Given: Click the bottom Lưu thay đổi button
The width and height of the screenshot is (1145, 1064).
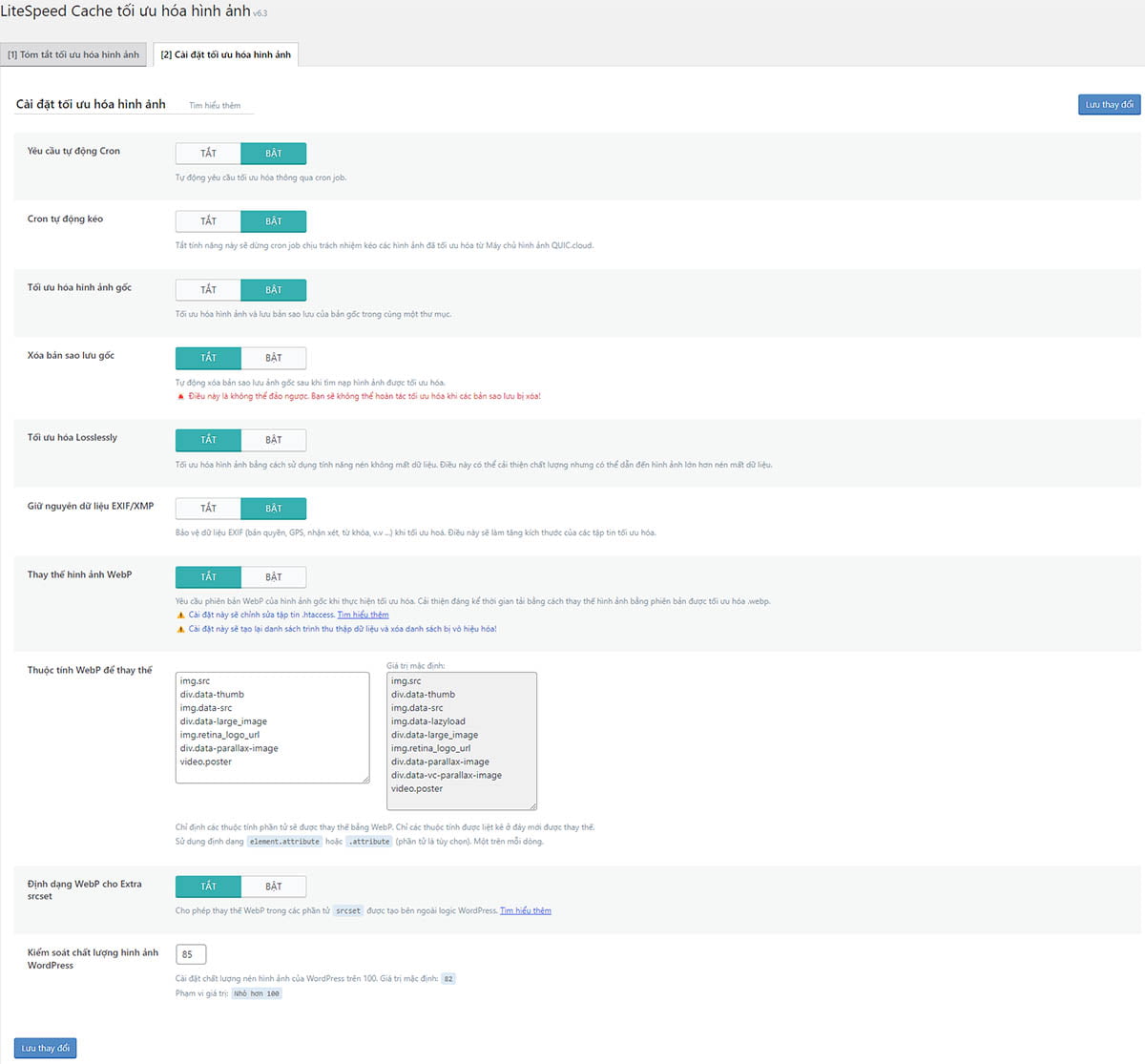Looking at the screenshot, I should click(45, 1048).
